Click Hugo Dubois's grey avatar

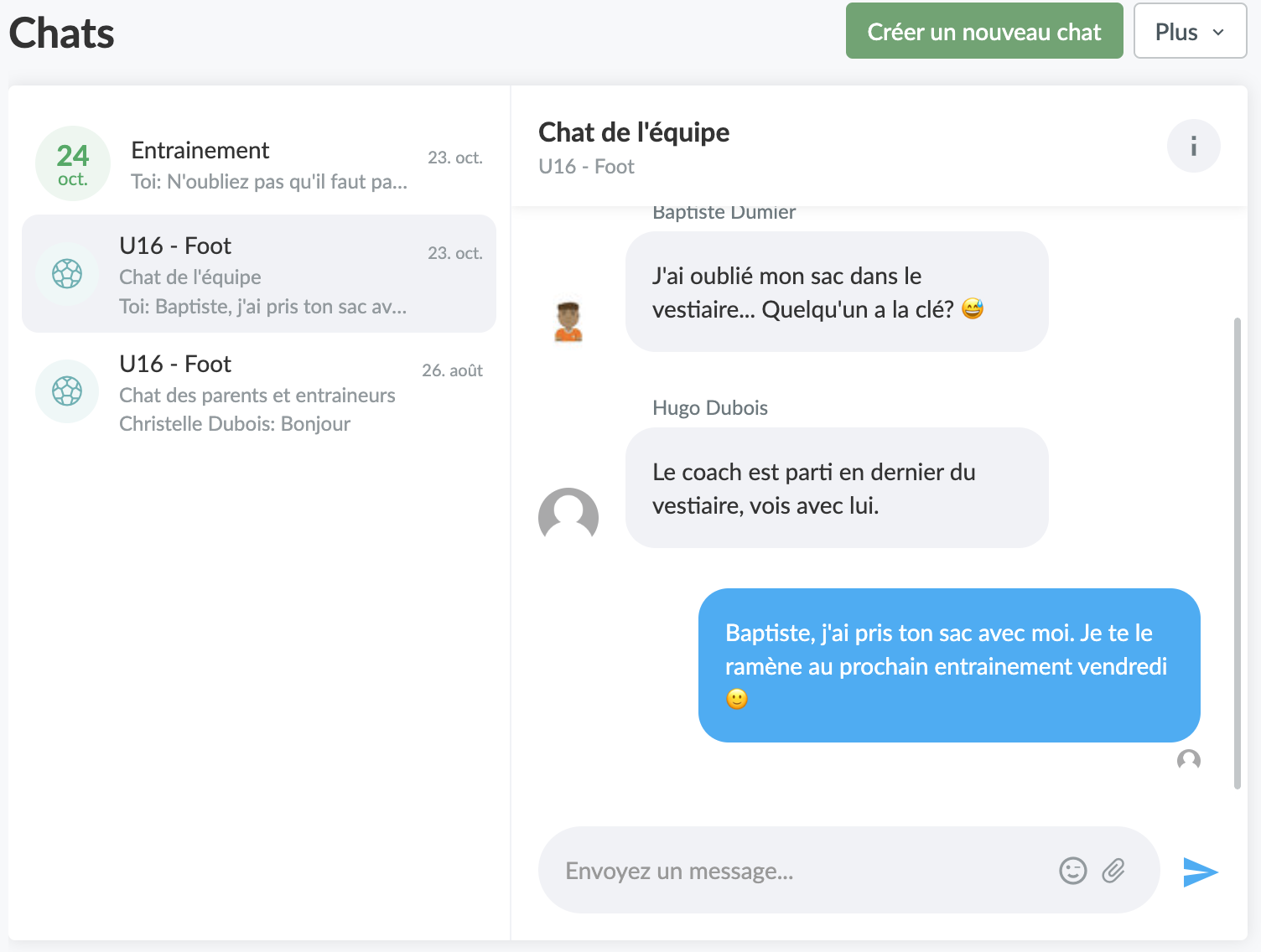coord(568,516)
